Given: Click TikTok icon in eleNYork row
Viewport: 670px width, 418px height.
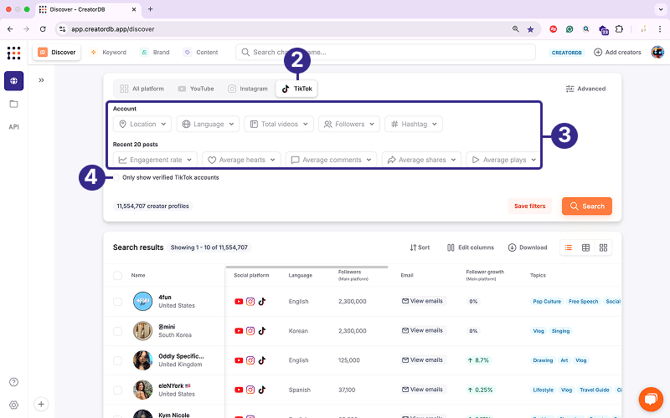Looking at the screenshot, I should coord(262,390).
